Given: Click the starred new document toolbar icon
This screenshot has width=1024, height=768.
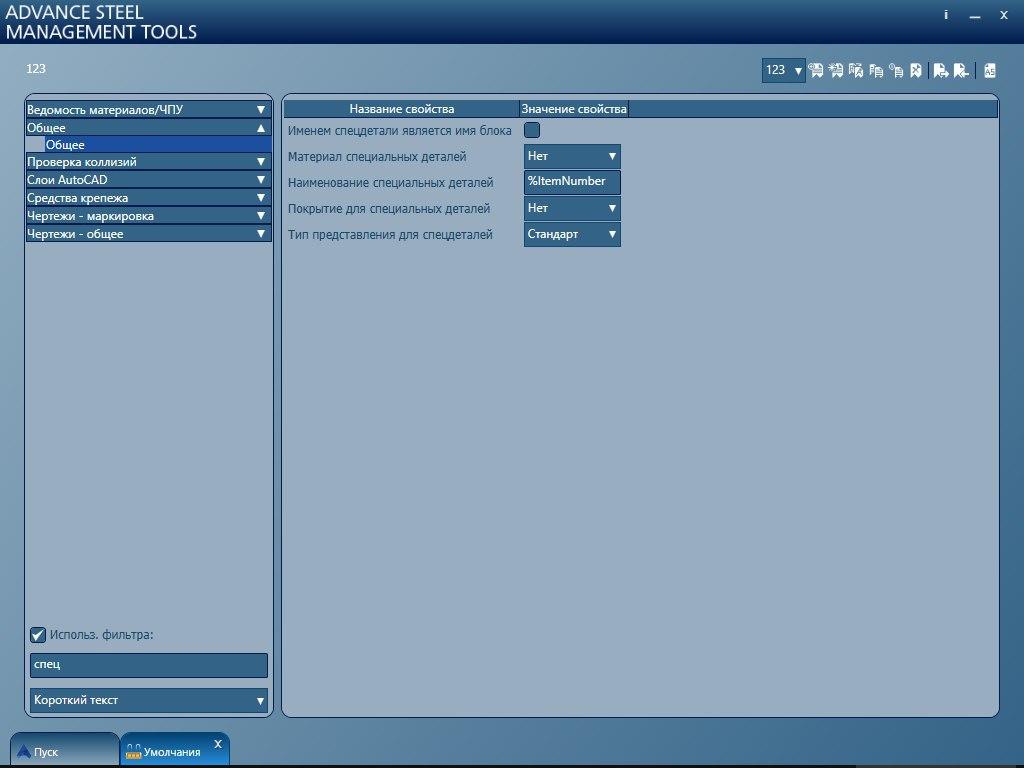Looking at the screenshot, I should point(836,70).
